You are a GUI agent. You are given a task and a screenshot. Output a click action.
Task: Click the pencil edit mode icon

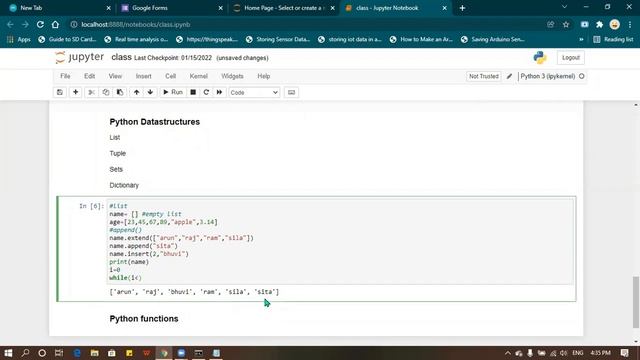(509, 76)
